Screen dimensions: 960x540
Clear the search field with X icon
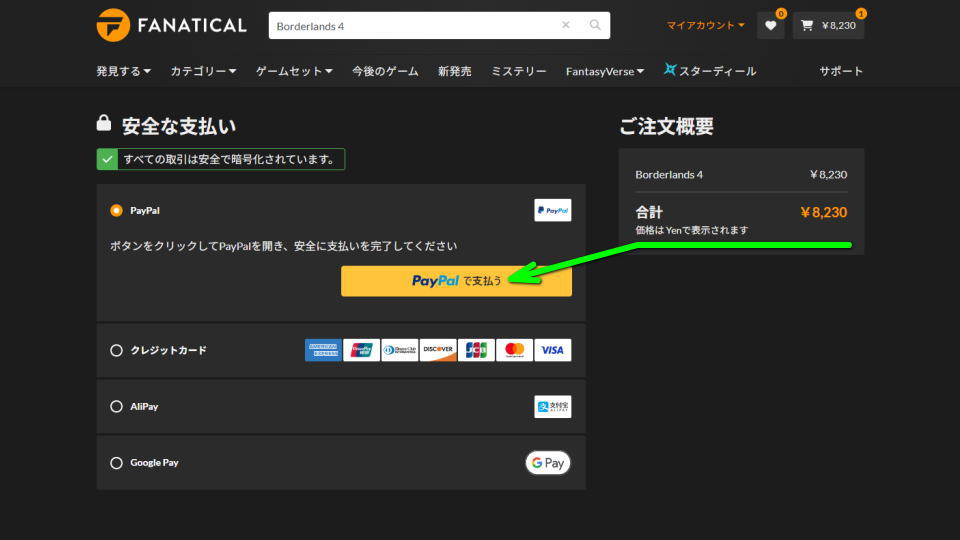566,25
